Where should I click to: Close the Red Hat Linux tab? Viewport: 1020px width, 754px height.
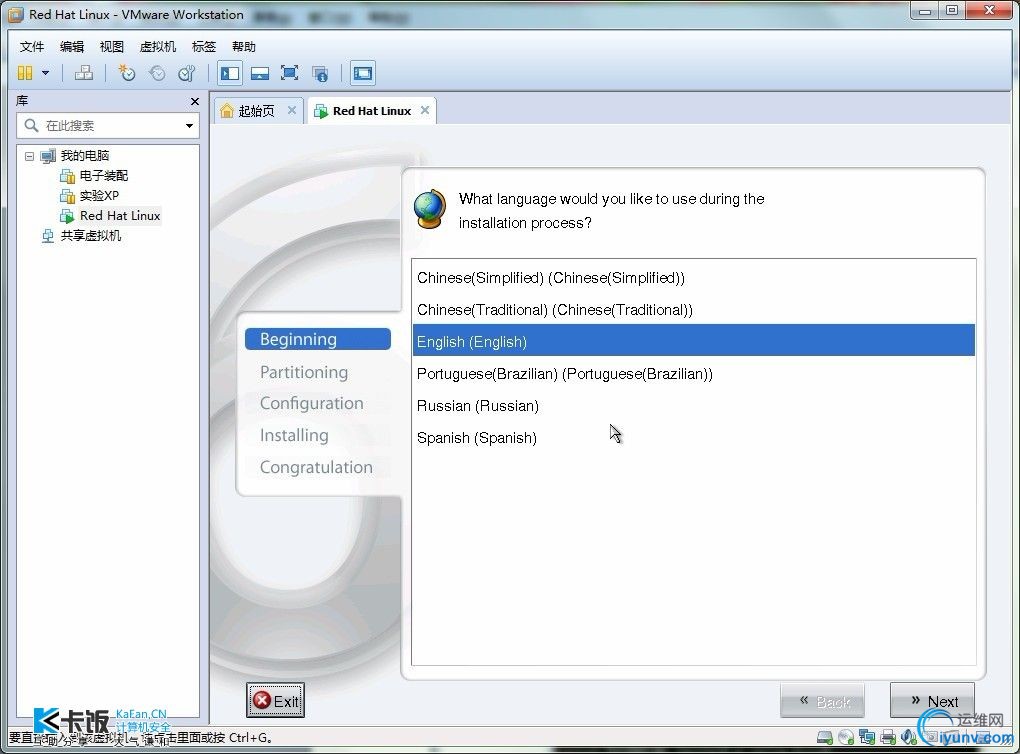(425, 110)
